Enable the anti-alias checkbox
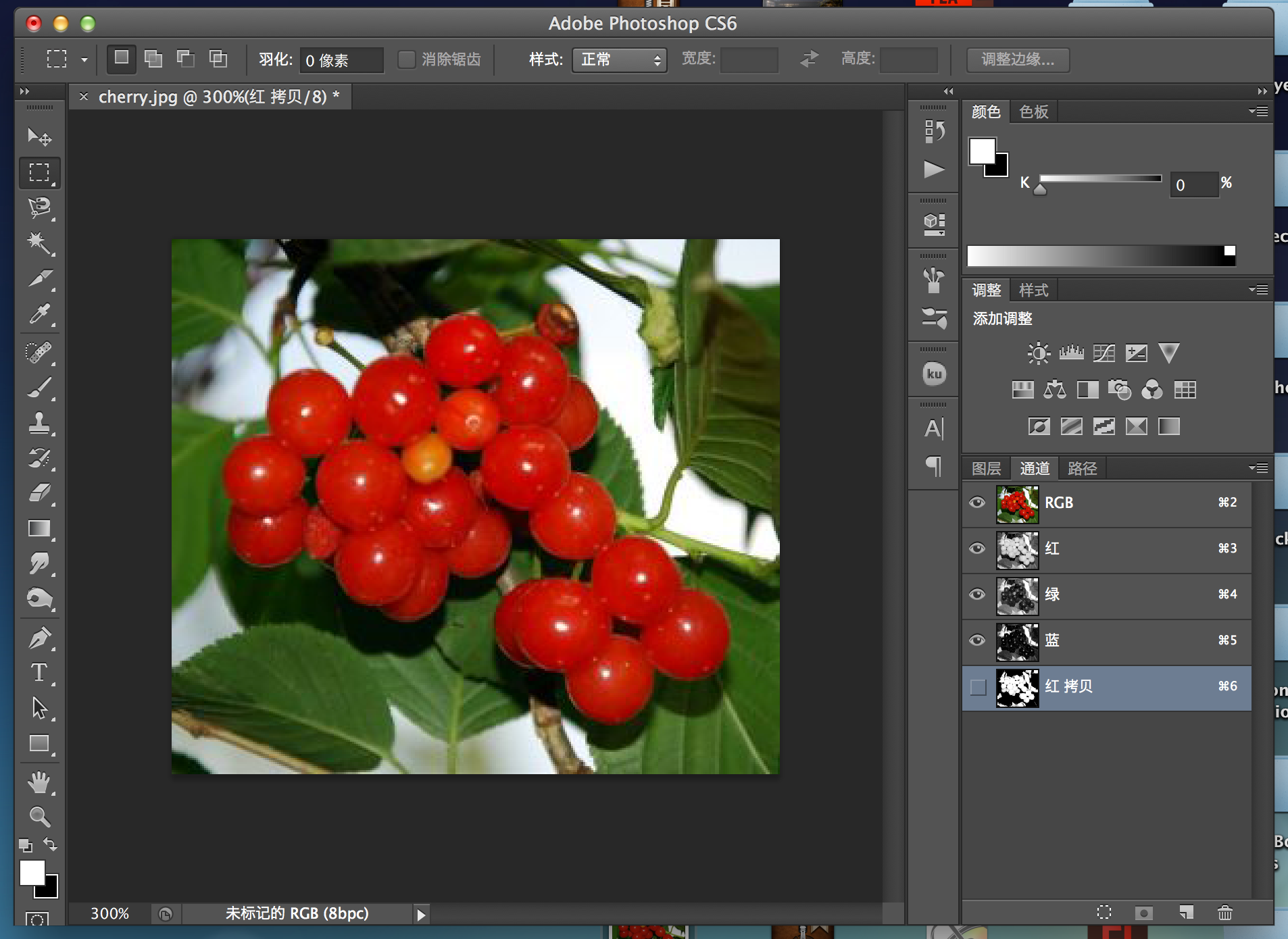 [406, 59]
